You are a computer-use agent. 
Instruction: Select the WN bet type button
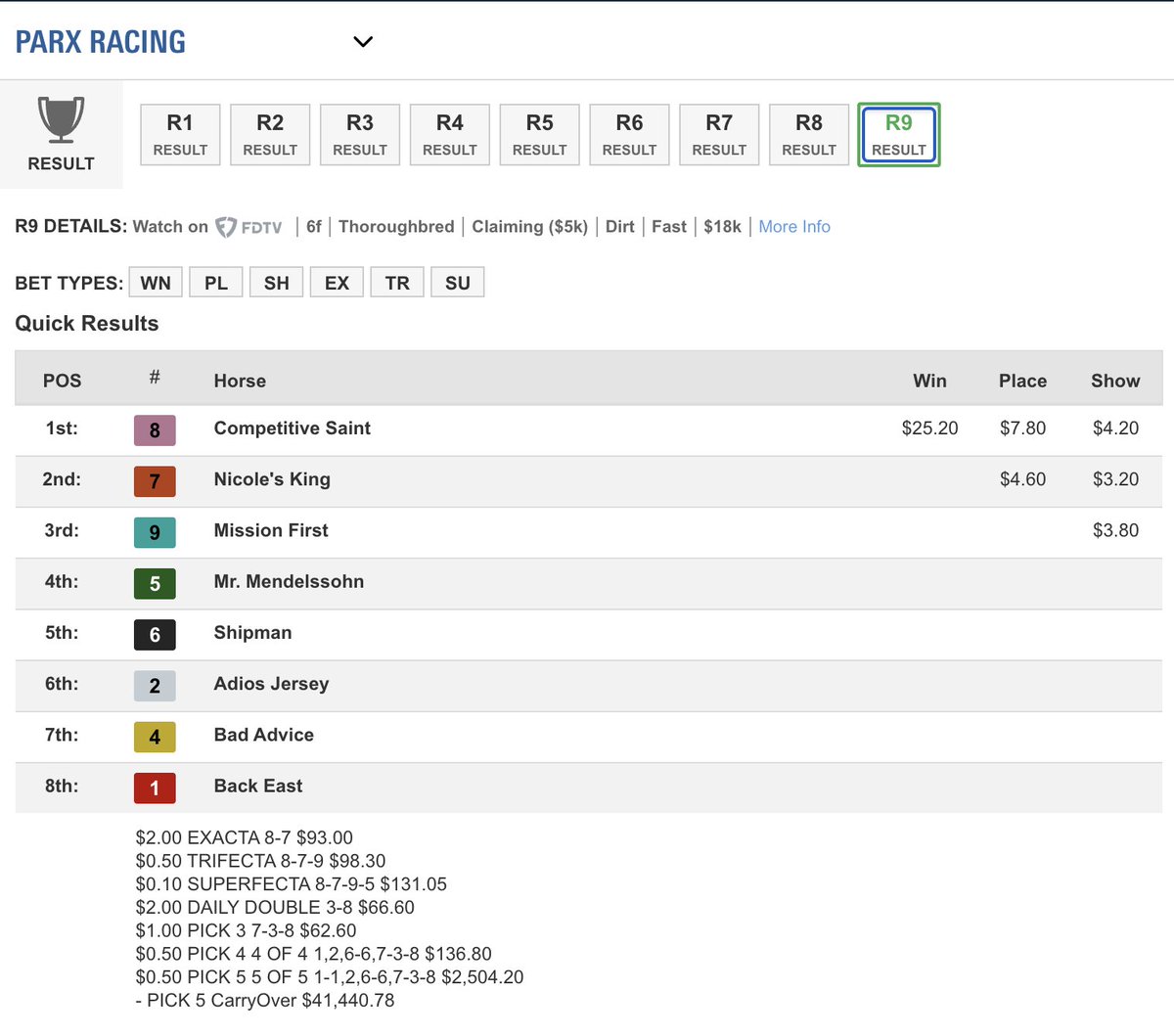click(156, 283)
